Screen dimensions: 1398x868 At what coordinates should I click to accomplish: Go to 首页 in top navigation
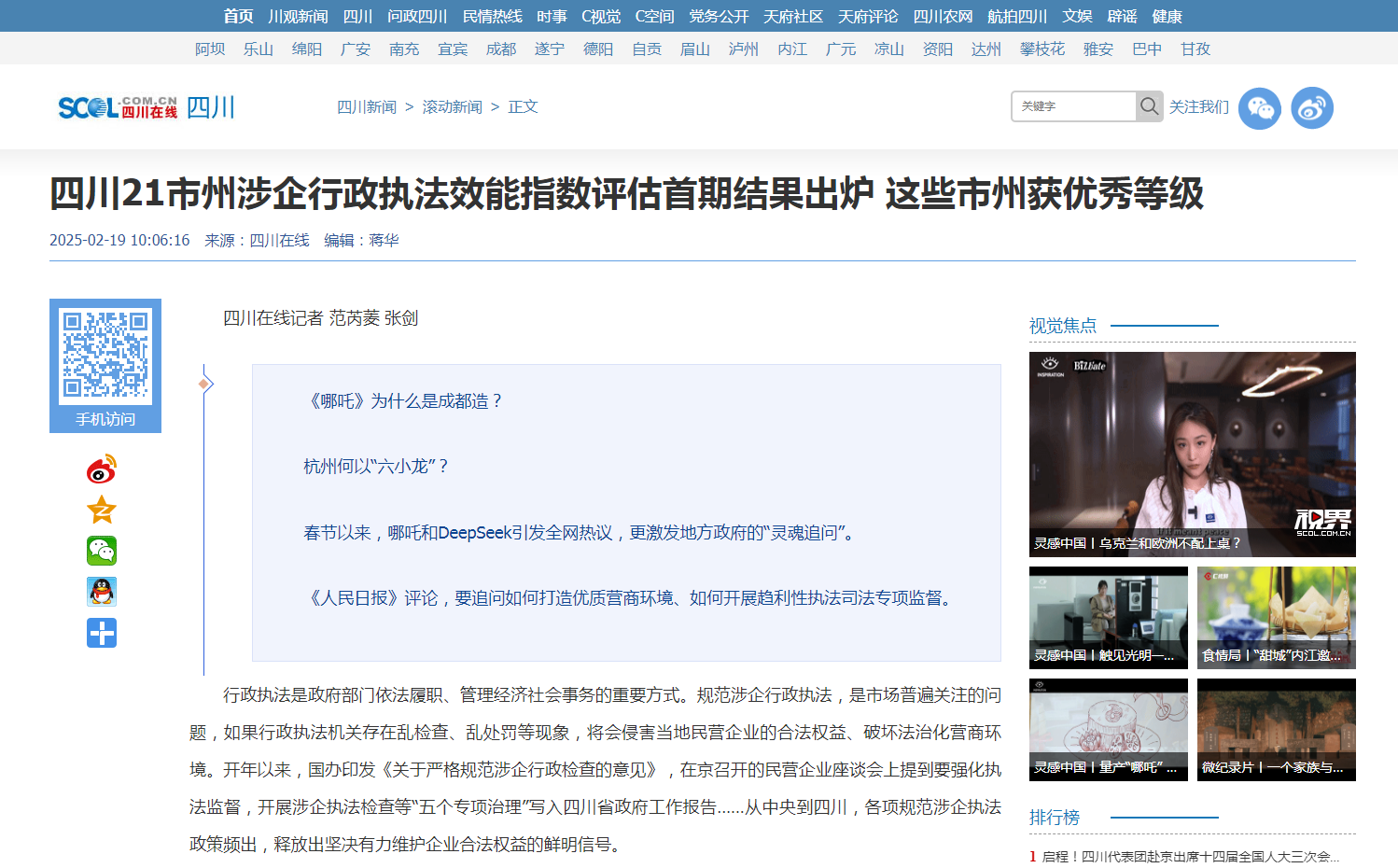(x=238, y=16)
